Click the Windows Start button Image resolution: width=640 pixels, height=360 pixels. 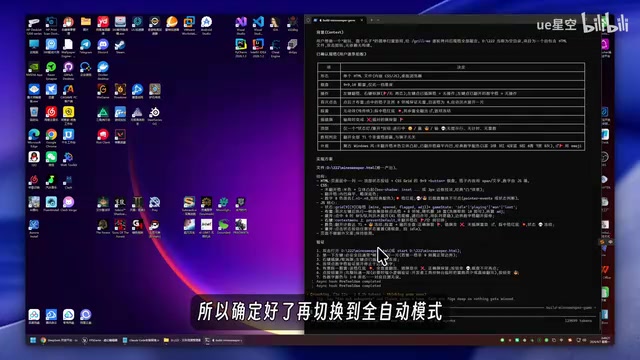click(33, 340)
